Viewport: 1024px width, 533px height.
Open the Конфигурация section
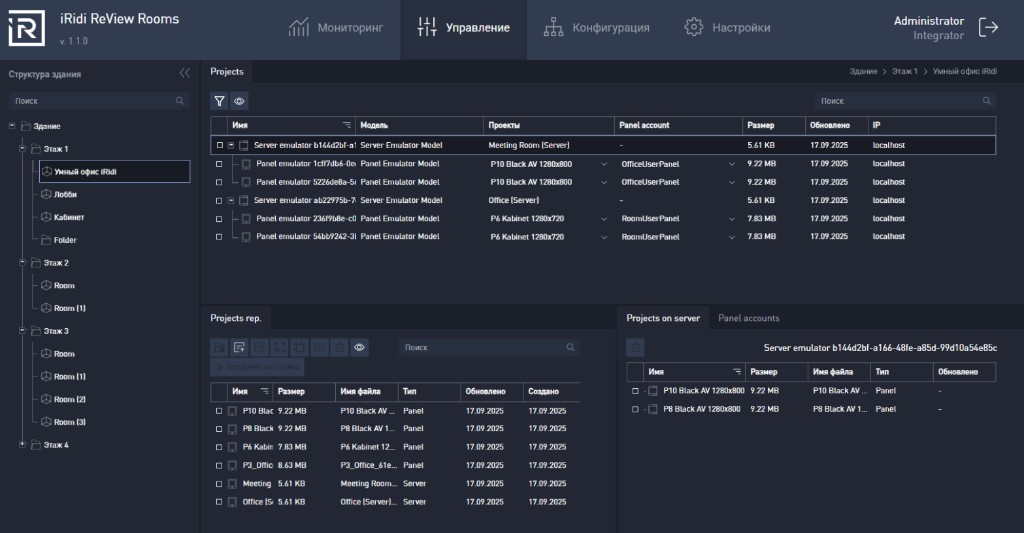596,27
